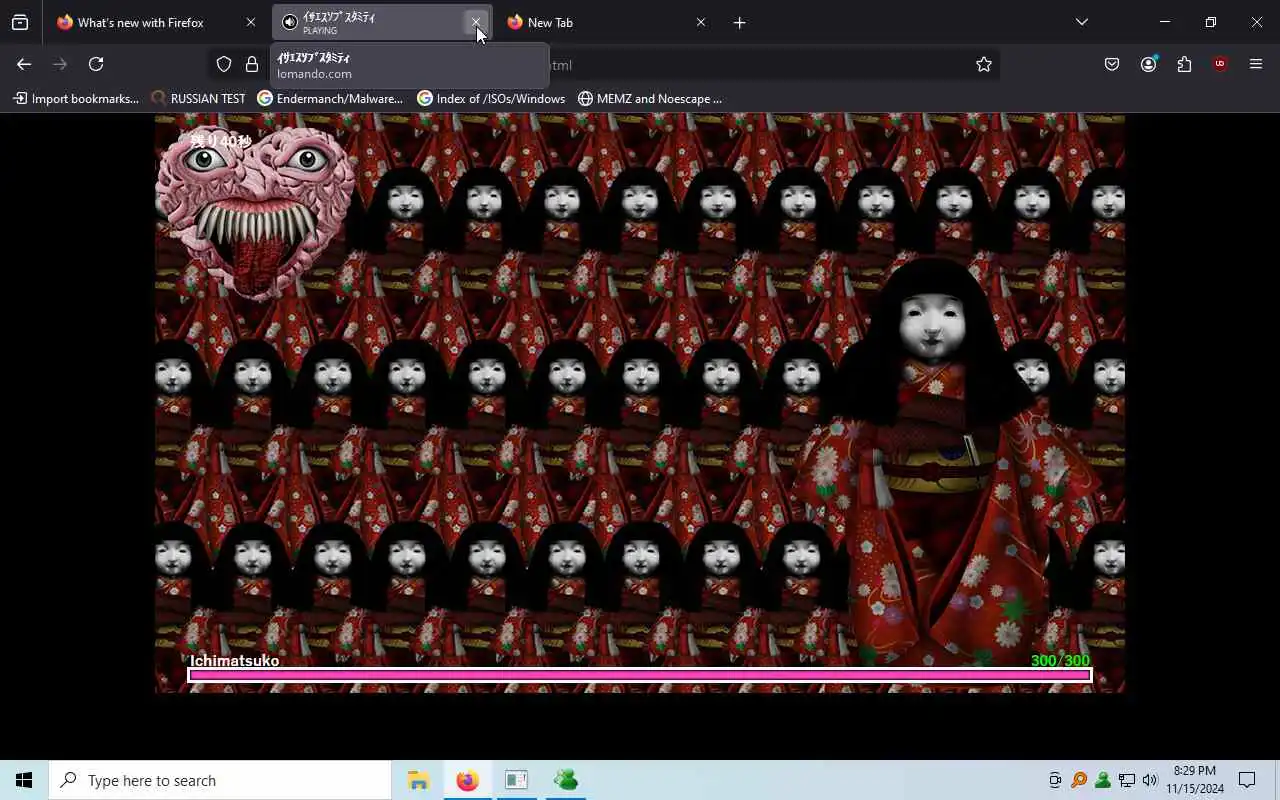Open Save to Pocket button
This screenshot has width=1280, height=800.
click(1112, 64)
